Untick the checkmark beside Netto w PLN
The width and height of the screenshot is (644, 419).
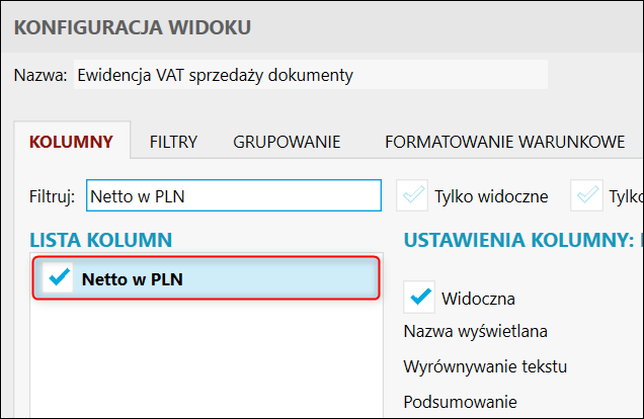click(60, 278)
